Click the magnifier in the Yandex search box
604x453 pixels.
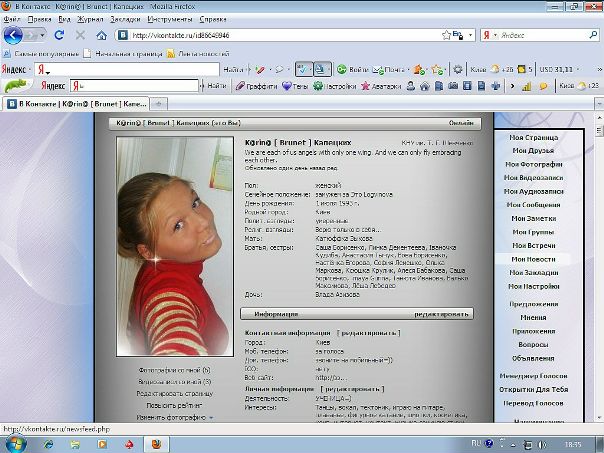click(x=593, y=35)
